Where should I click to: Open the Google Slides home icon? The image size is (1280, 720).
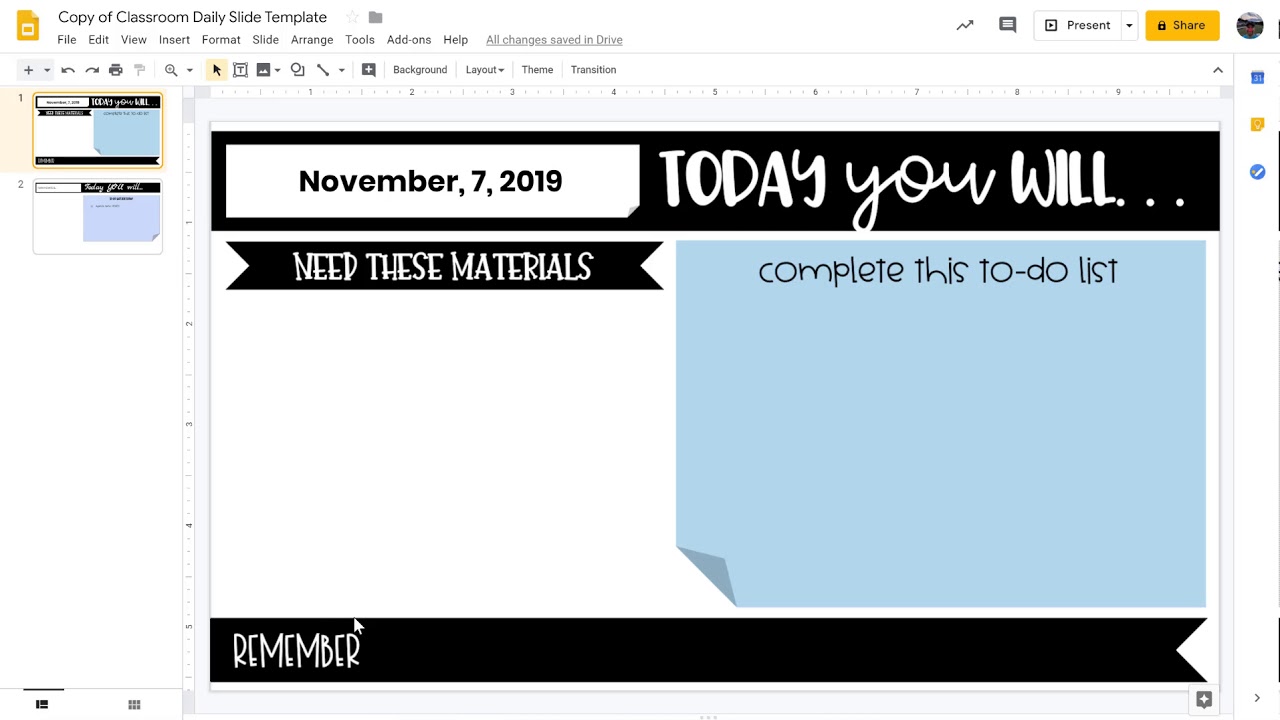tap(28, 26)
